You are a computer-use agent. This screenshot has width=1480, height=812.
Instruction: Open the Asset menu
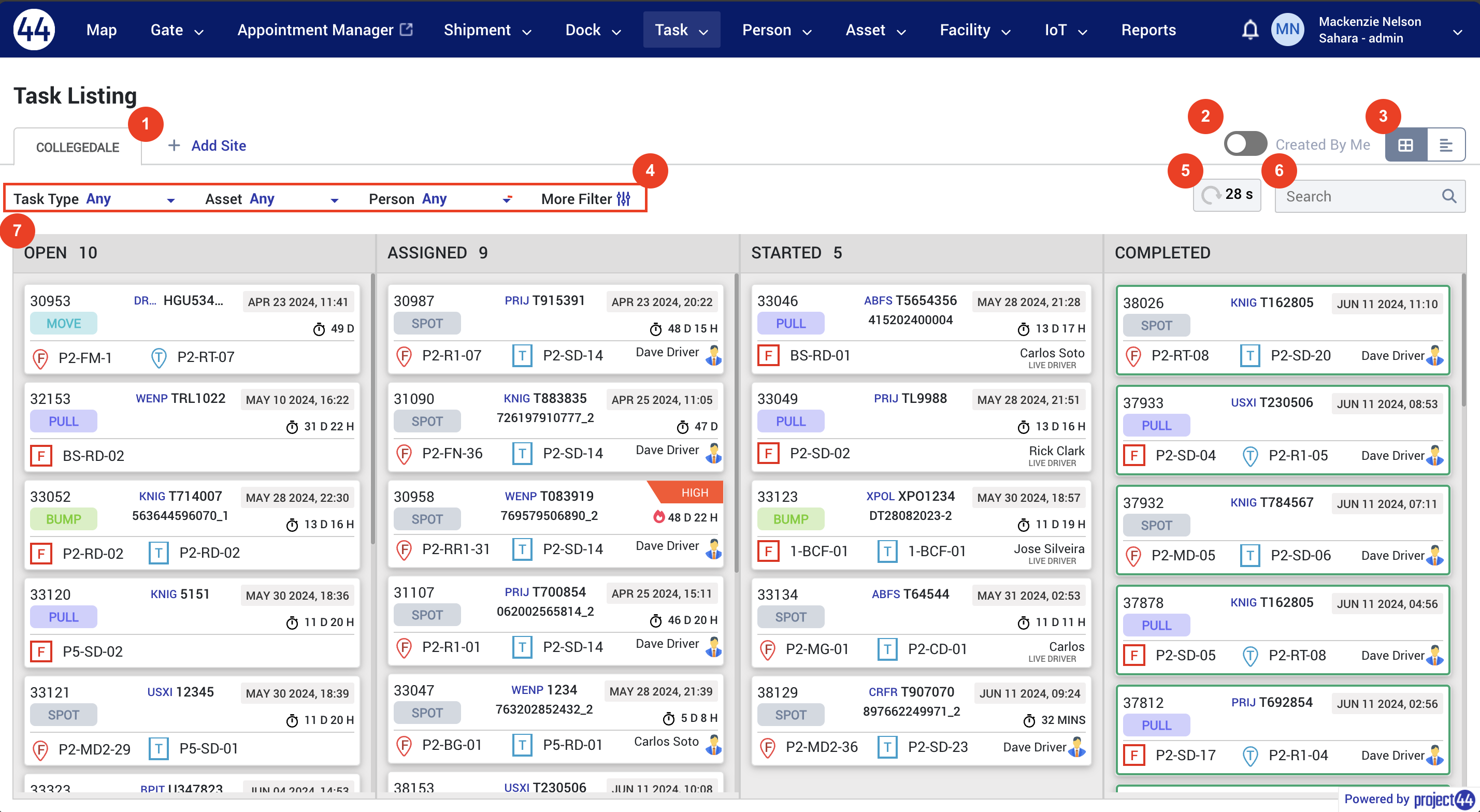875,30
